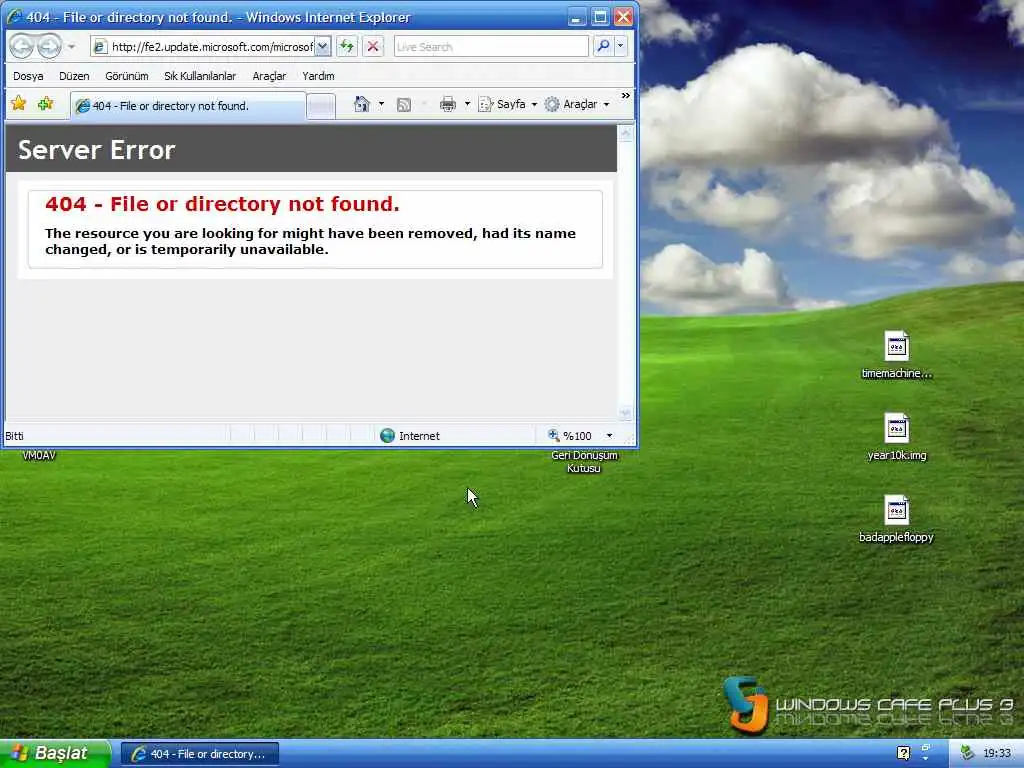Click the red Stop loading icon

coord(373,46)
